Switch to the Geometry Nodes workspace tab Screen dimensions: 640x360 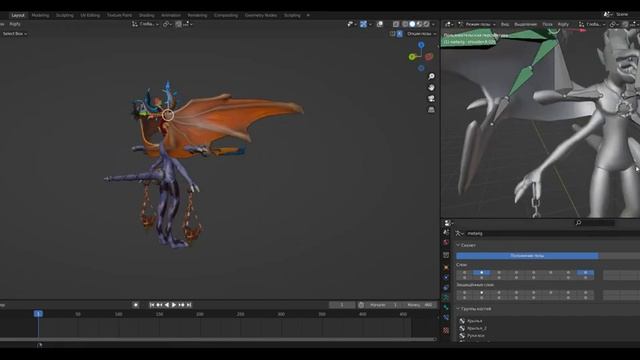(260, 15)
